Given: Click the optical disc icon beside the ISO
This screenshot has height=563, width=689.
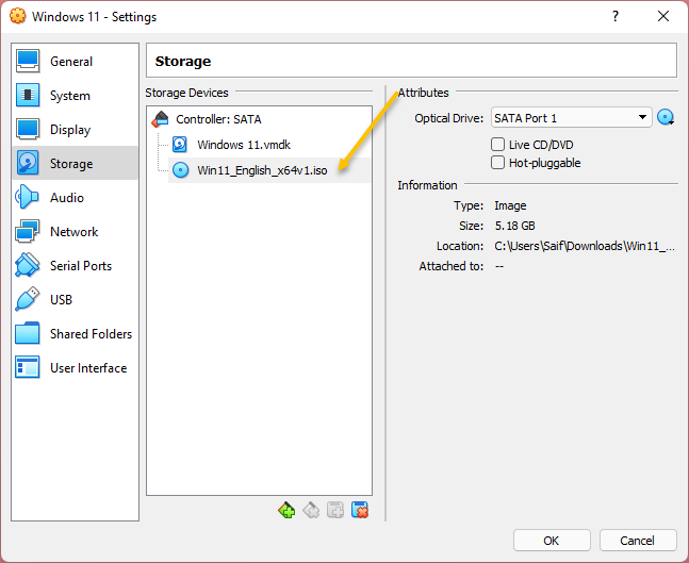Looking at the screenshot, I should [x=180, y=170].
